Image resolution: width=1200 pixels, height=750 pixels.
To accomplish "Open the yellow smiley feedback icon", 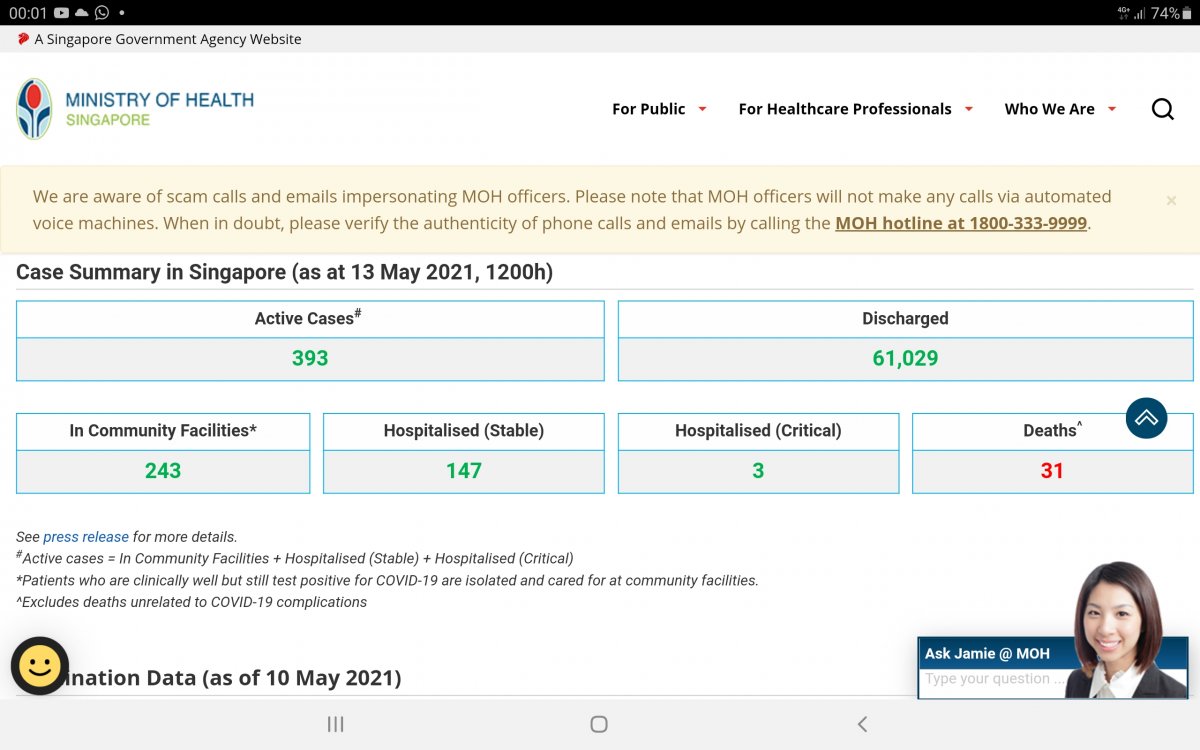I will (x=40, y=666).
